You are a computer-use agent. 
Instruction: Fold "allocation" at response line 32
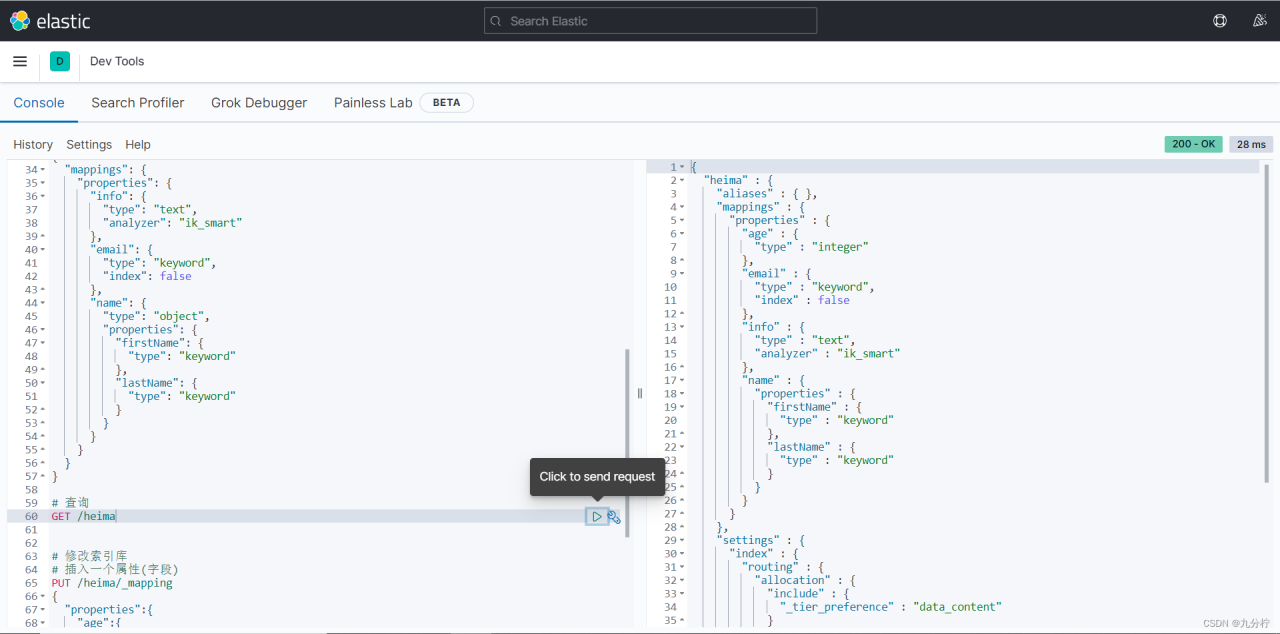coord(682,580)
